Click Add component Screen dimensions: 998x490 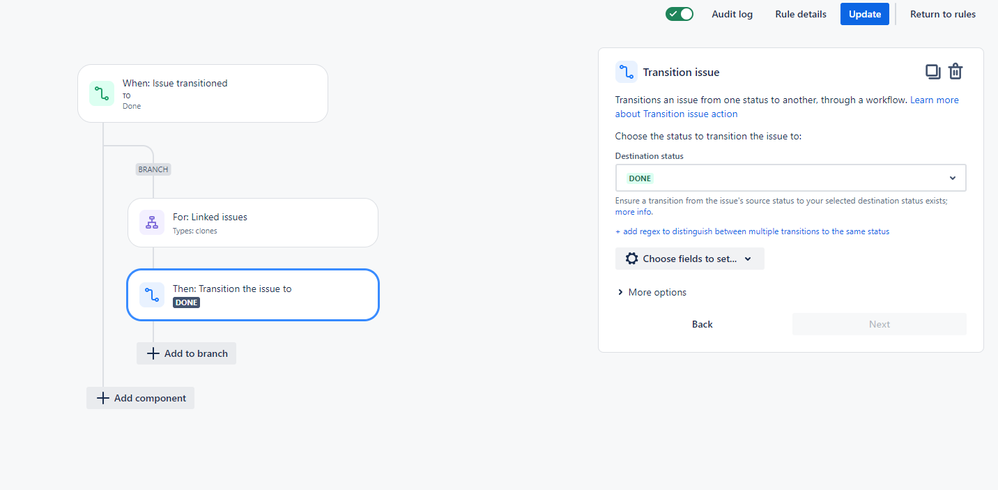tap(141, 398)
